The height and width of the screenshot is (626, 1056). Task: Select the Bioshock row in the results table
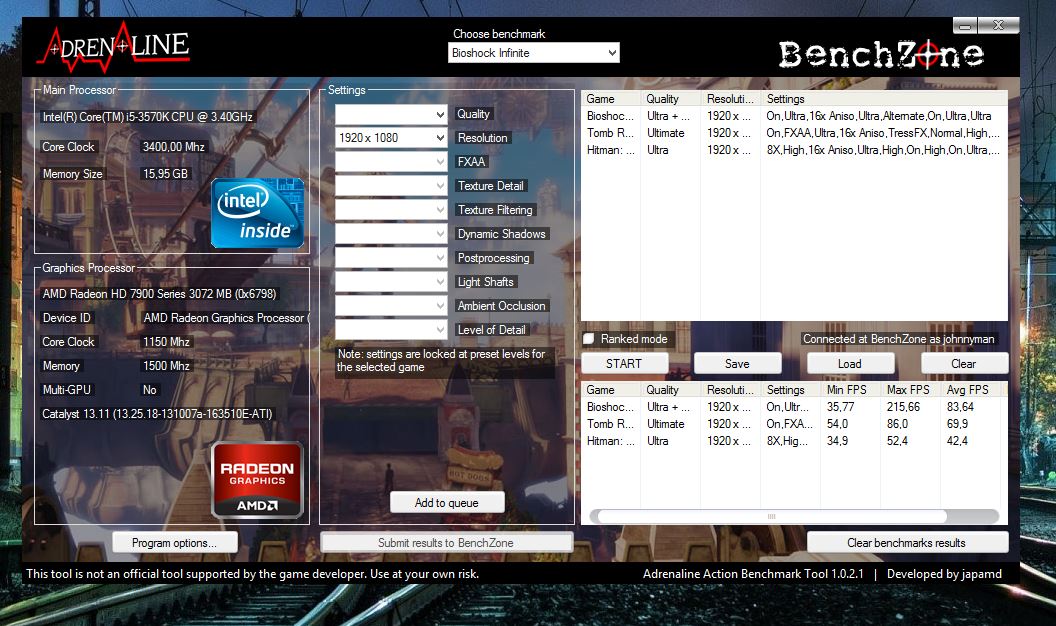(x=793, y=407)
